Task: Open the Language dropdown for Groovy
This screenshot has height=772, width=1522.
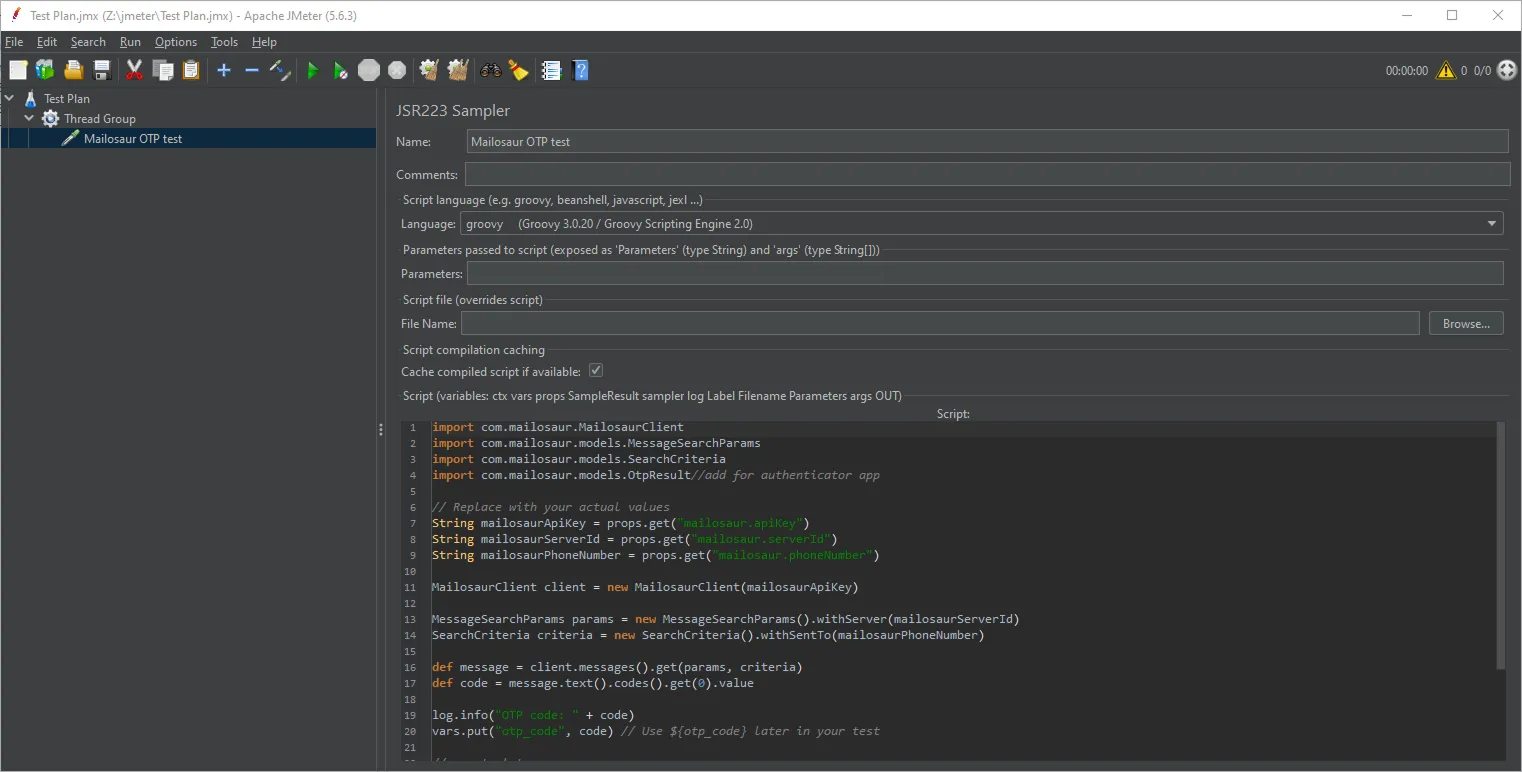Action: tap(1491, 223)
